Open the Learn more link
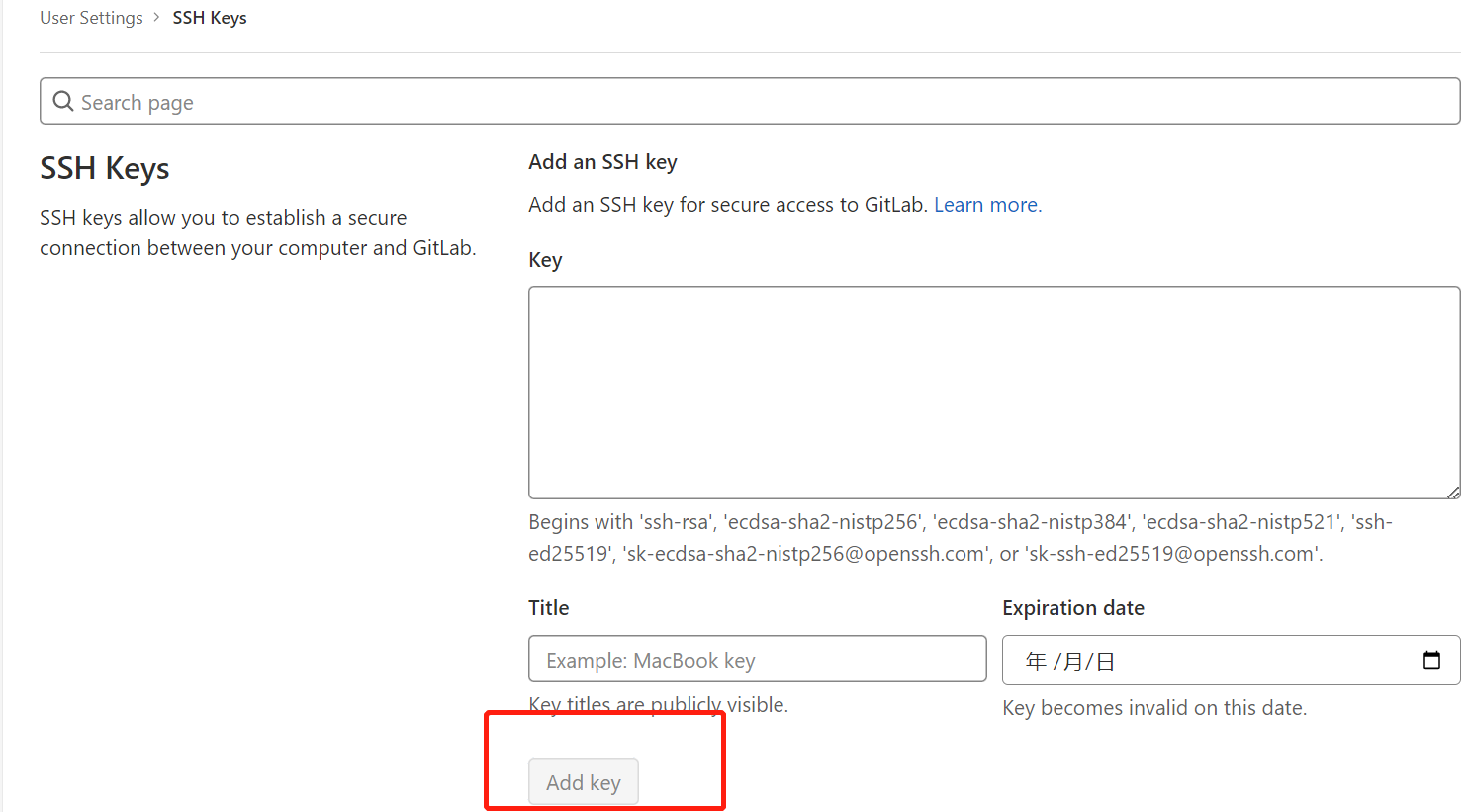The width and height of the screenshot is (1469, 812). pyautogui.click(x=987, y=205)
